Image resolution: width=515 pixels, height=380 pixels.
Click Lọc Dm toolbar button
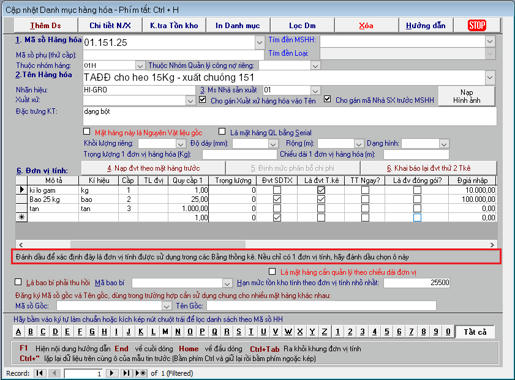coord(302,25)
